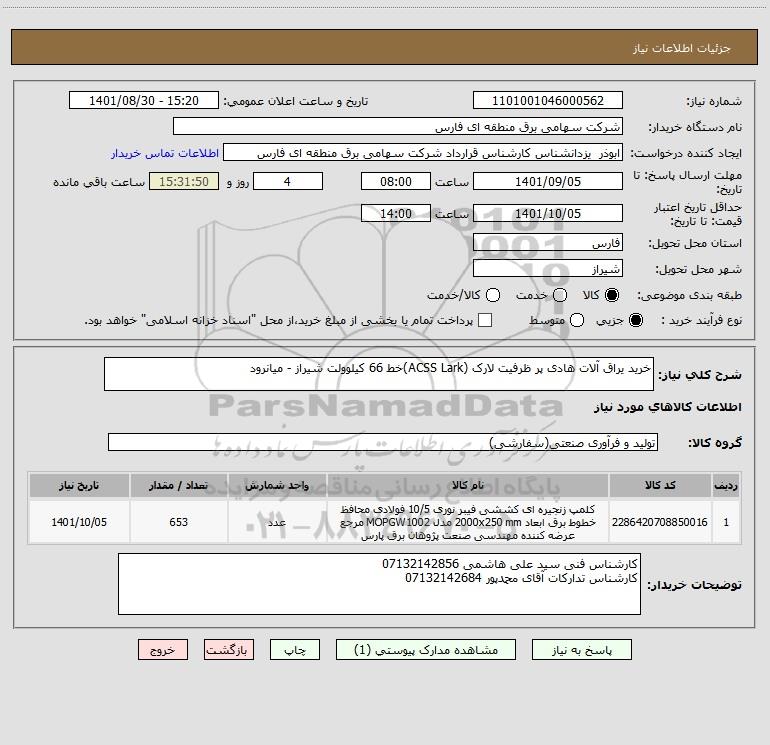Click item code 2286420708850016 cell
770x745 pixels.
pyautogui.click(x=660, y=522)
